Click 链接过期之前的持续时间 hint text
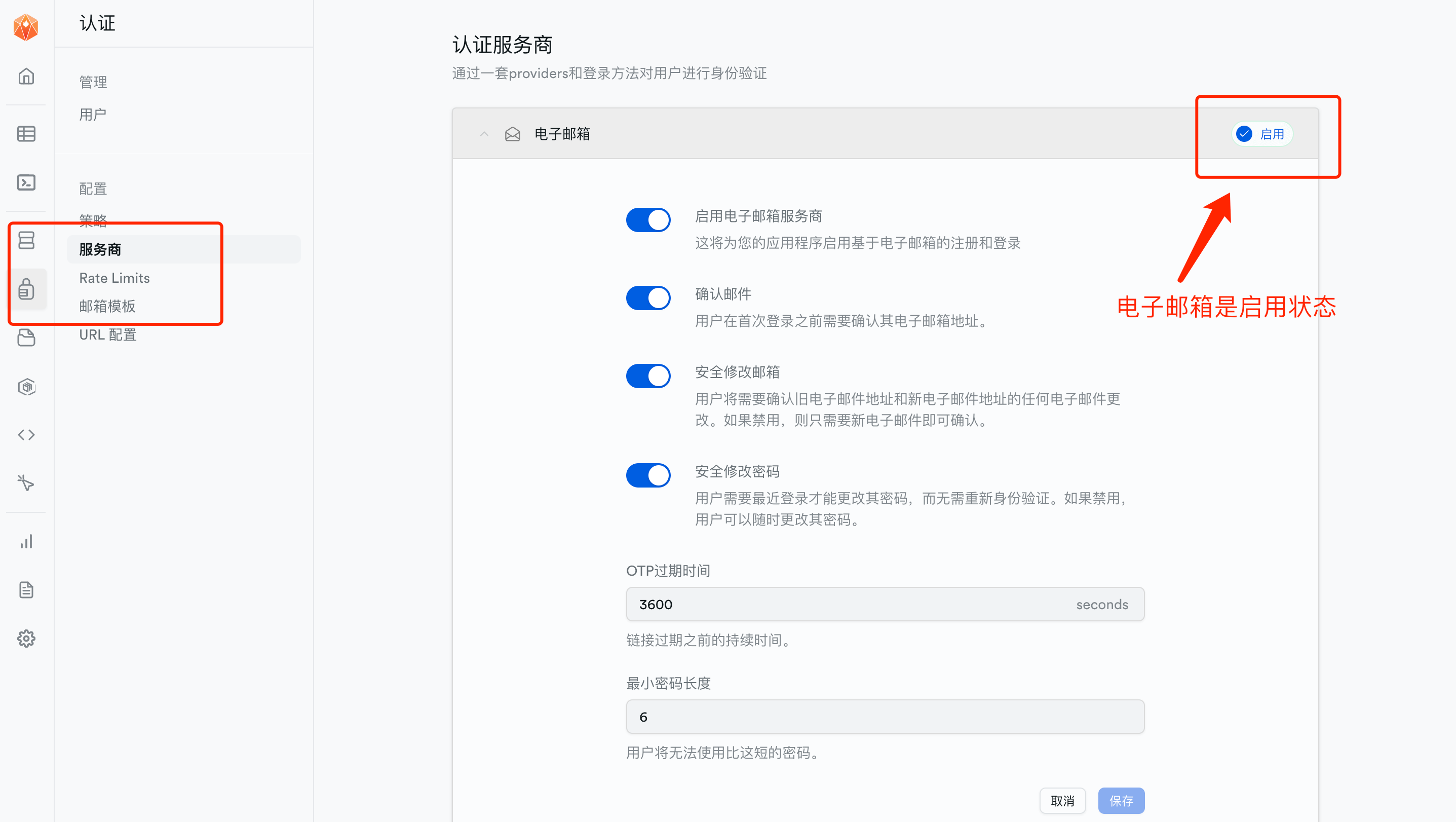This screenshot has width=1456, height=822. (710, 640)
